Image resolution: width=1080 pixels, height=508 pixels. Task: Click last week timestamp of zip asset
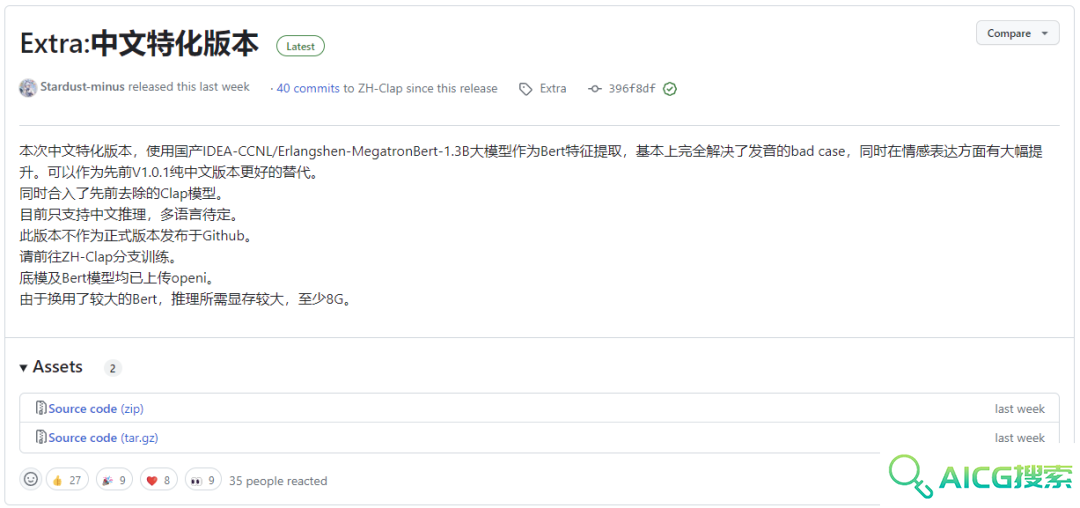tap(1019, 409)
